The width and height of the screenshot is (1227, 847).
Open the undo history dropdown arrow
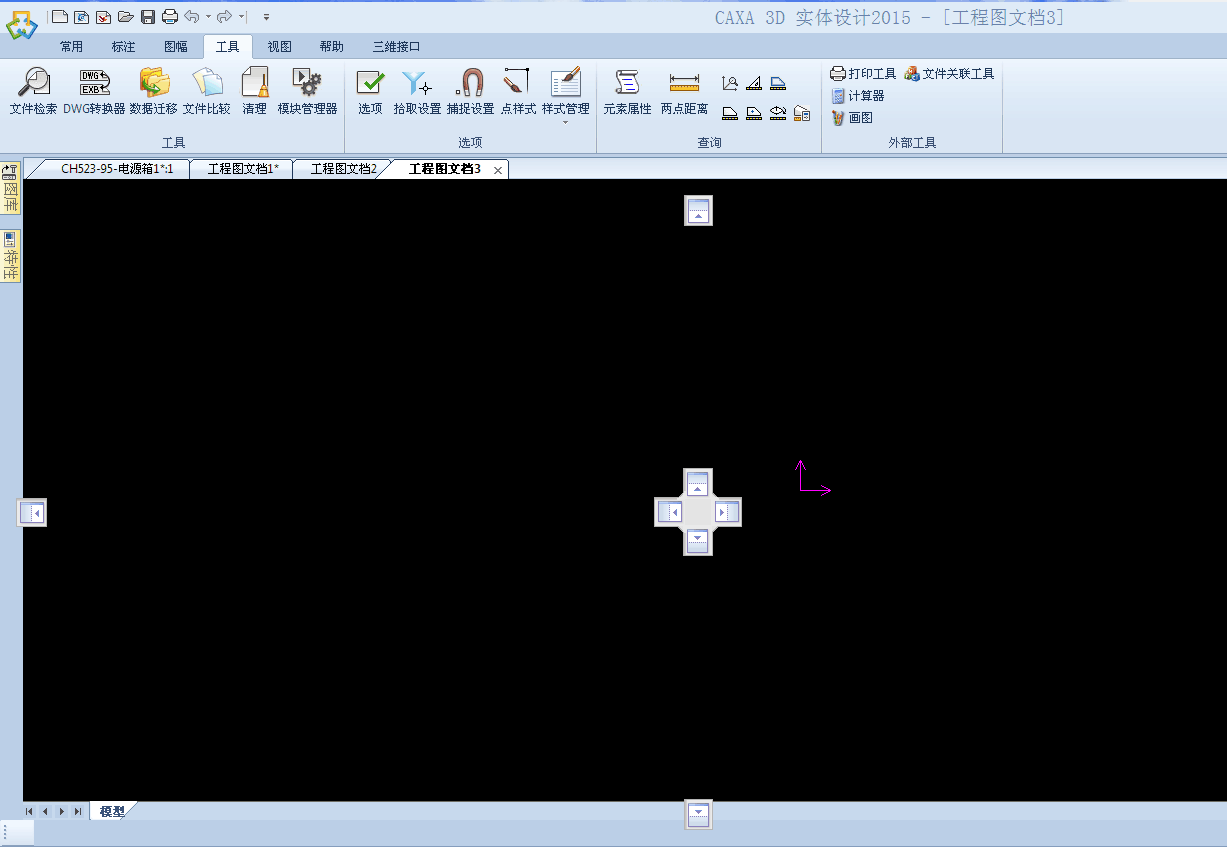click(x=208, y=17)
